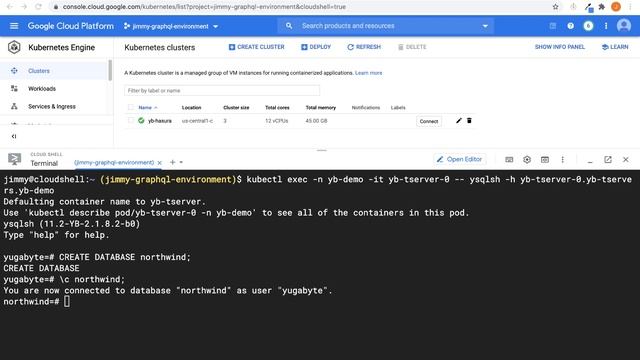
Task: Open the main navigation hamburger menu
Action: pyautogui.click(x=14, y=26)
